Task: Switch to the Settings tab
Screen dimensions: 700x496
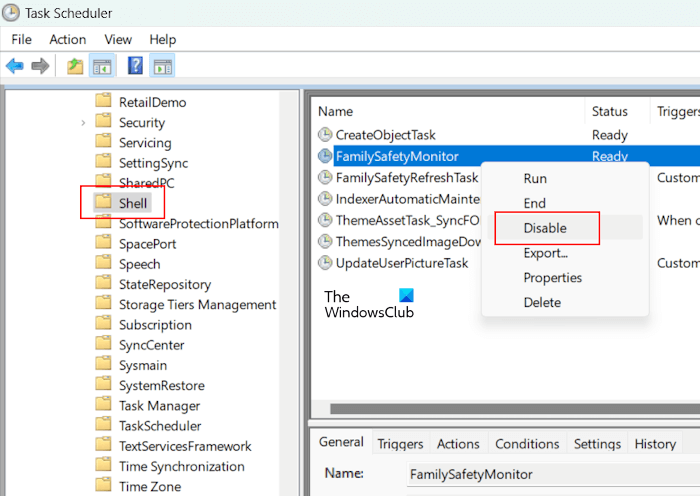Action: click(x=597, y=444)
